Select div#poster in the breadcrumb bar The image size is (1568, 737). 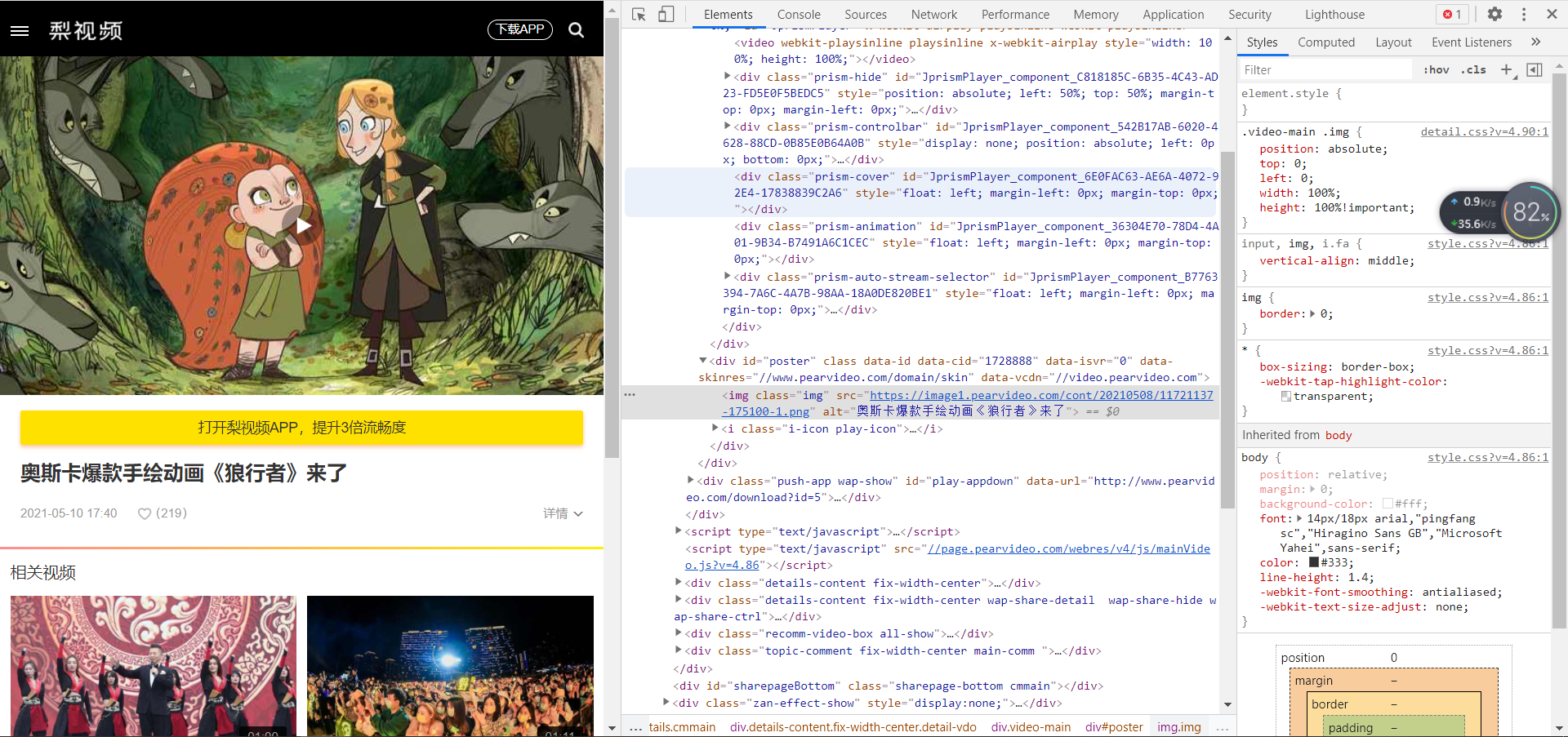tap(1114, 727)
